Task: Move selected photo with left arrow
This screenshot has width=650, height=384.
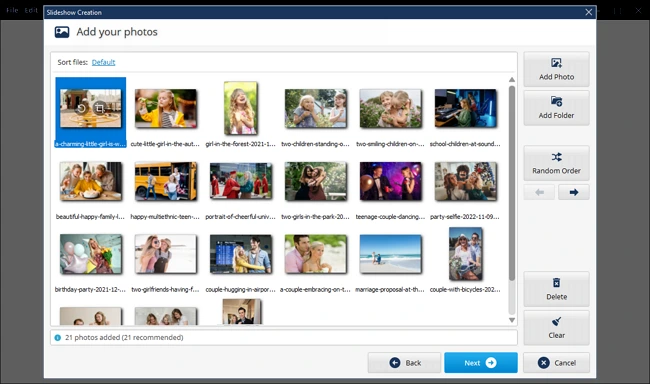Action: click(539, 192)
